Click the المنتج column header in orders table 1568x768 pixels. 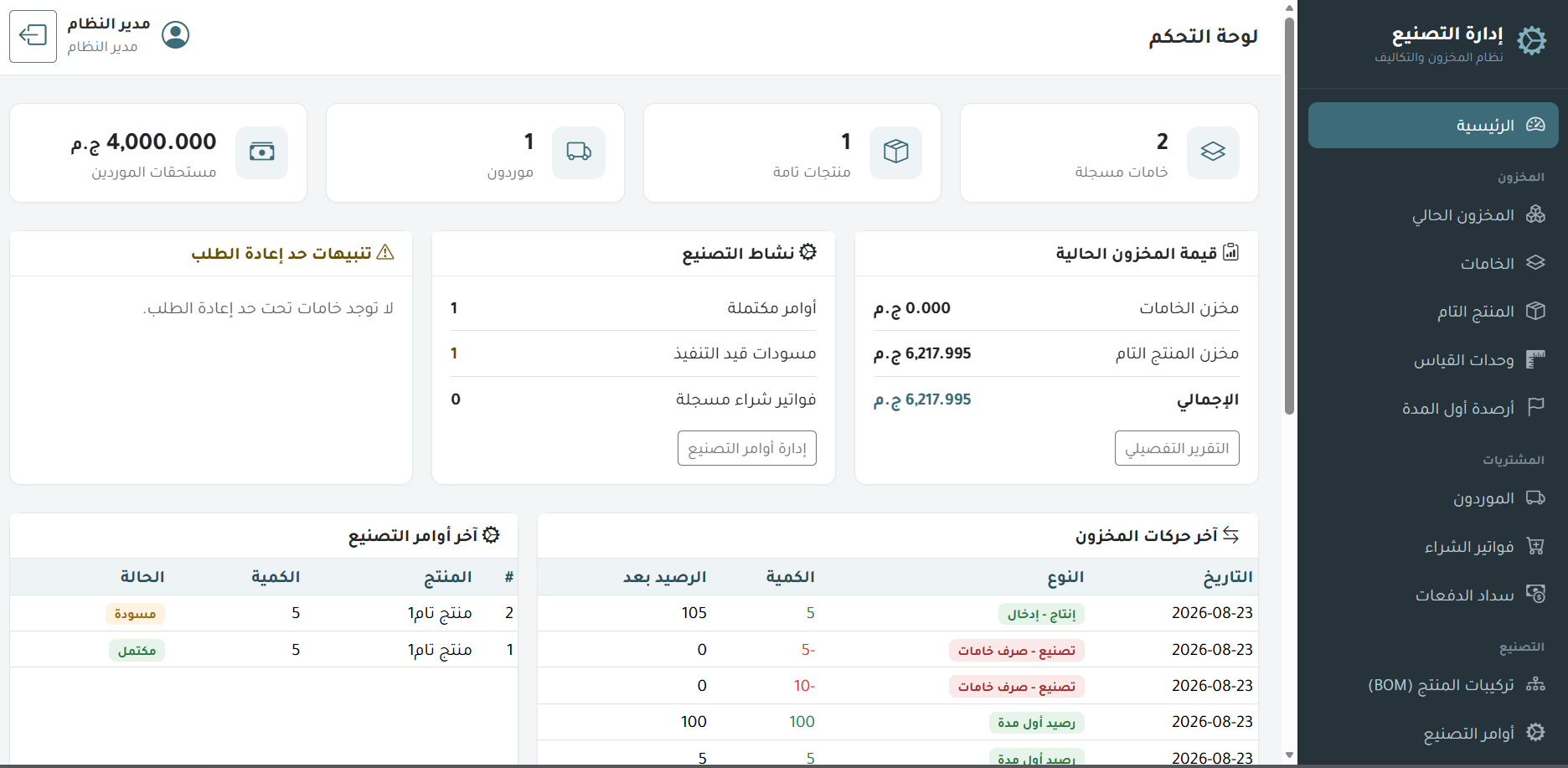(x=447, y=577)
